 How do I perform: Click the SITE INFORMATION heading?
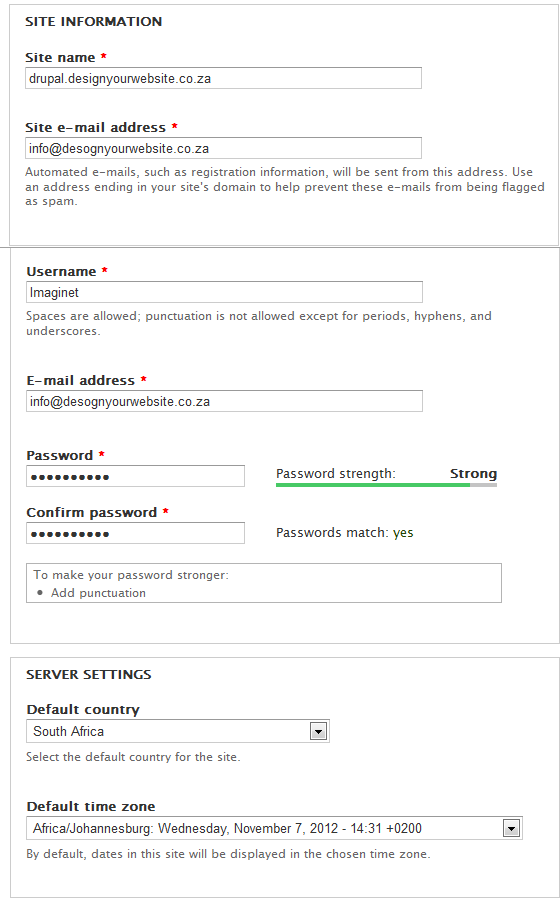[93, 22]
